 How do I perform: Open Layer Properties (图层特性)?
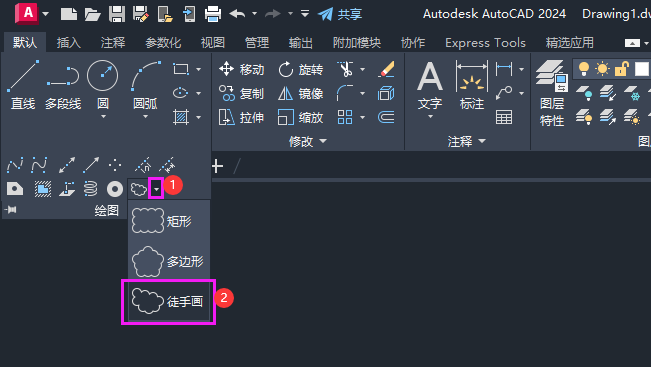pos(552,93)
